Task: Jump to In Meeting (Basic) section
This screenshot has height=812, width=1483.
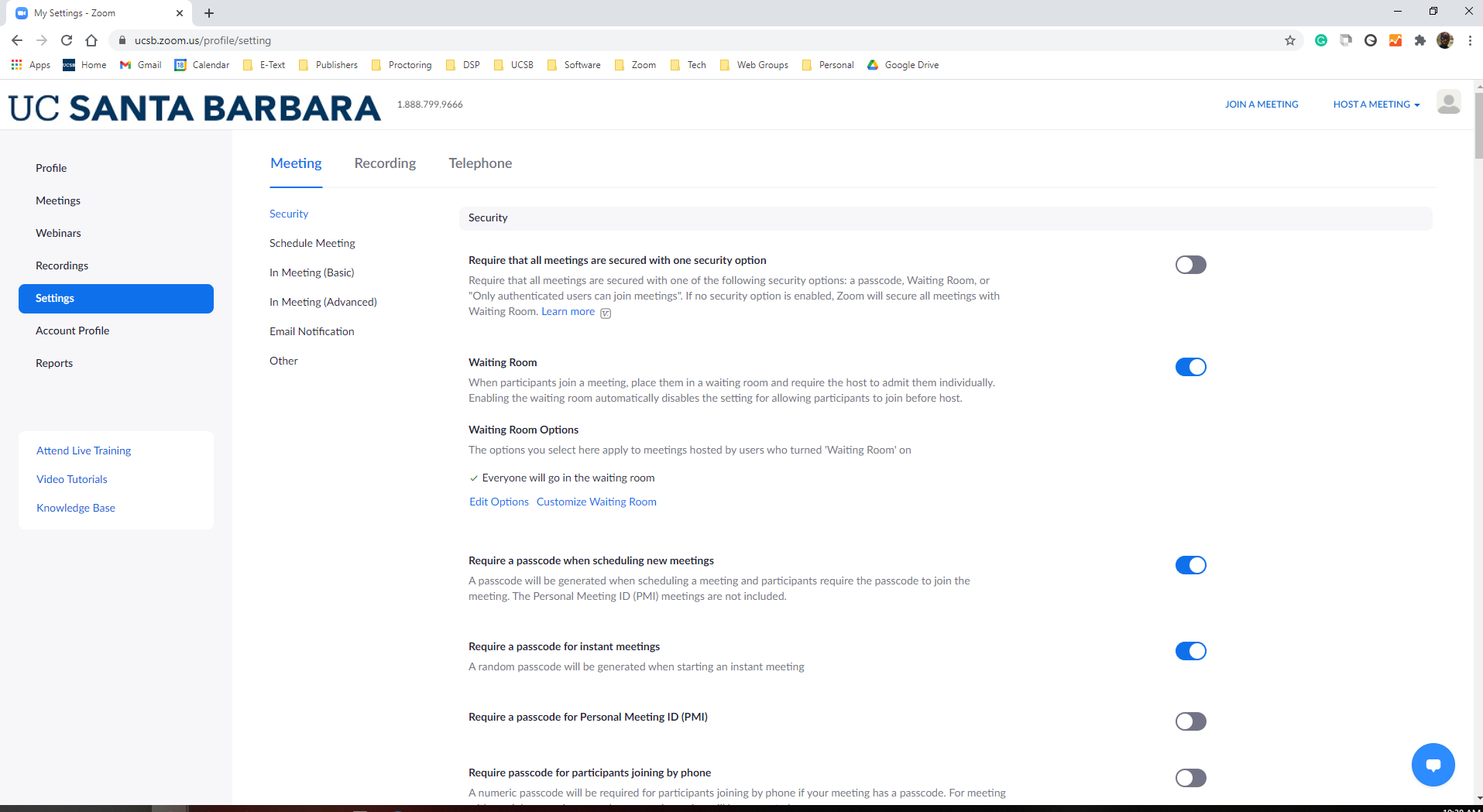Action: [x=312, y=272]
